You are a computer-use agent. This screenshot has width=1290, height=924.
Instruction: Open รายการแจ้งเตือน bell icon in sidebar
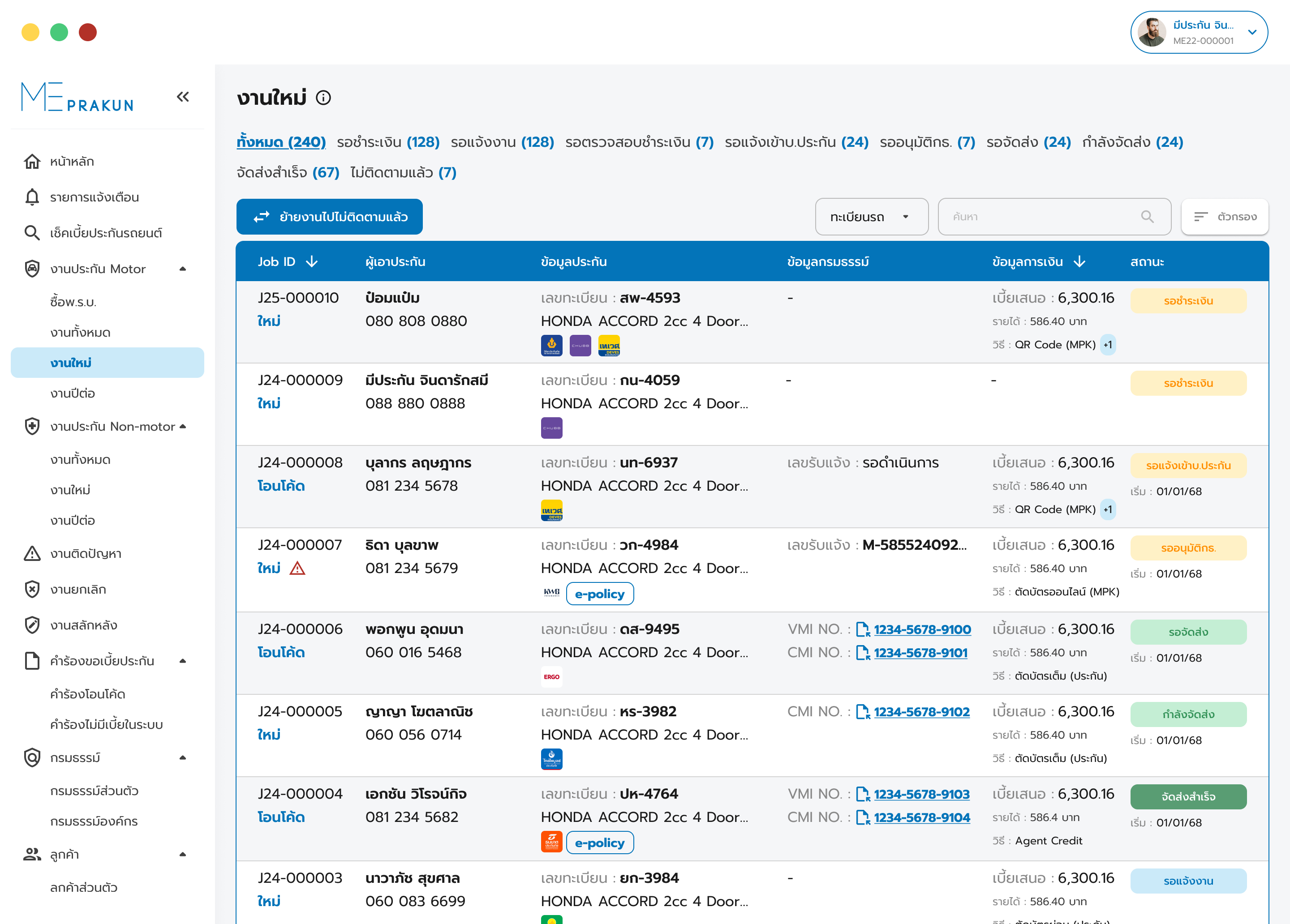click(x=32, y=197)
